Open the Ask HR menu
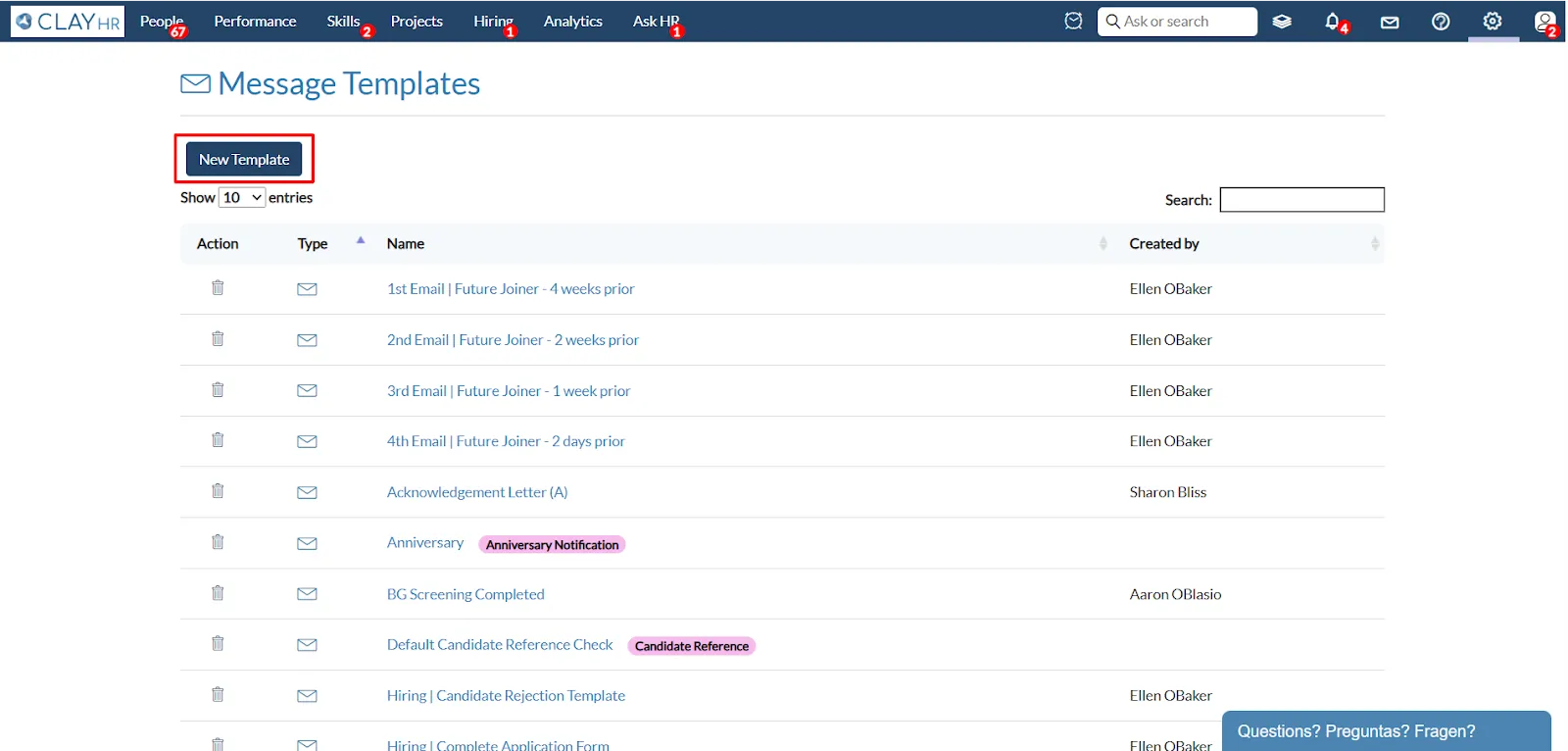This screenshot has height=751, width=1568. (656, 22)
